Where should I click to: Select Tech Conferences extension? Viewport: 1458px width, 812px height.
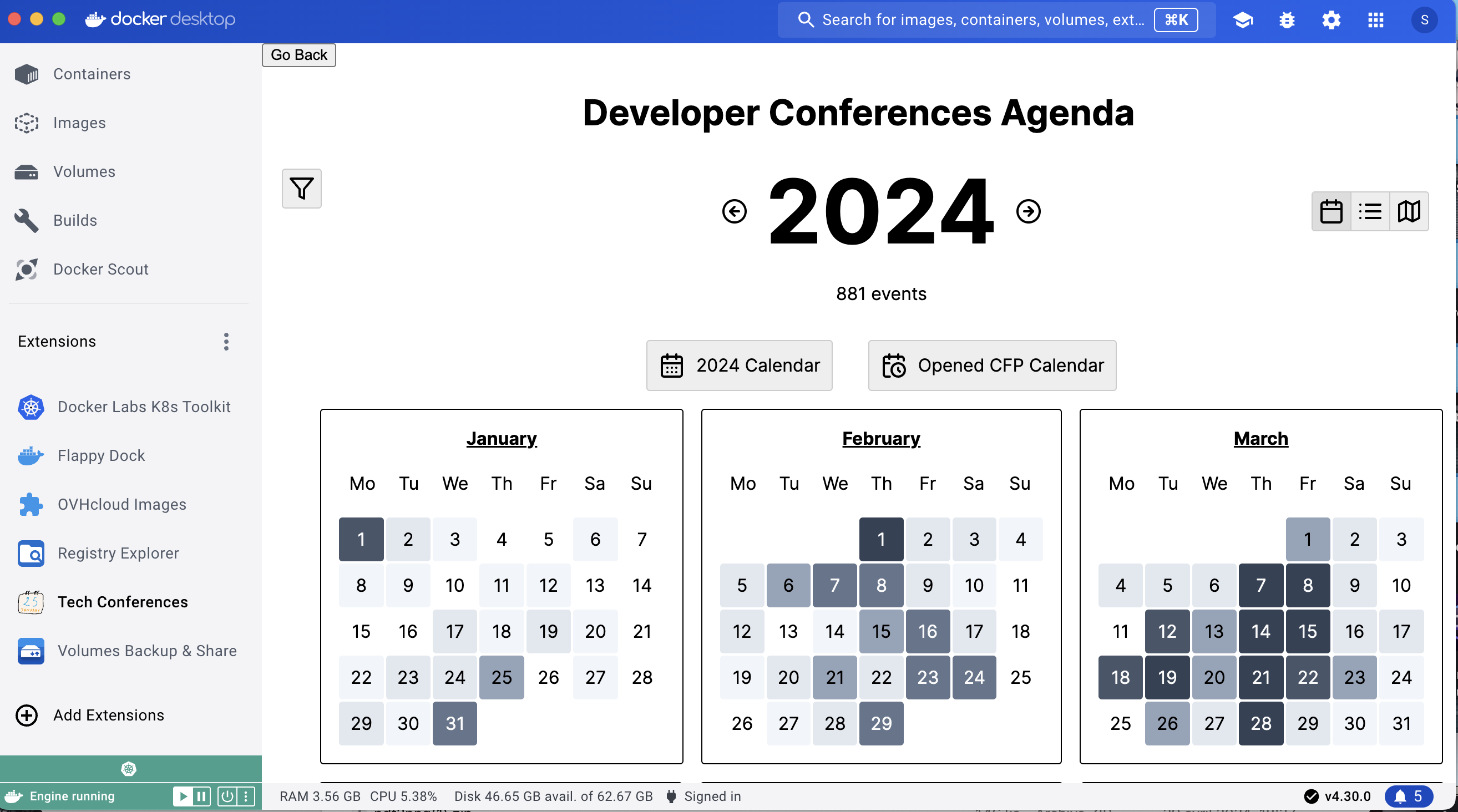tap(122, 601)
